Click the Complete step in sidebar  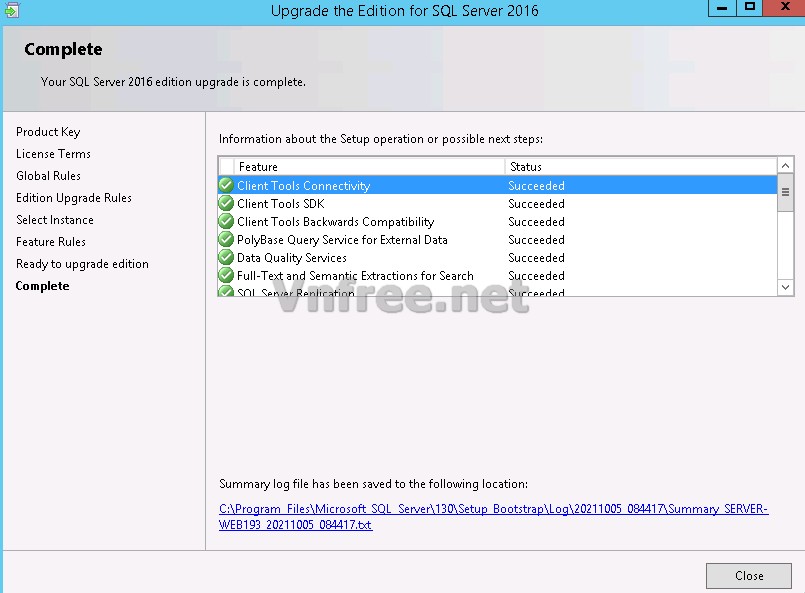(x=43, y=286)
